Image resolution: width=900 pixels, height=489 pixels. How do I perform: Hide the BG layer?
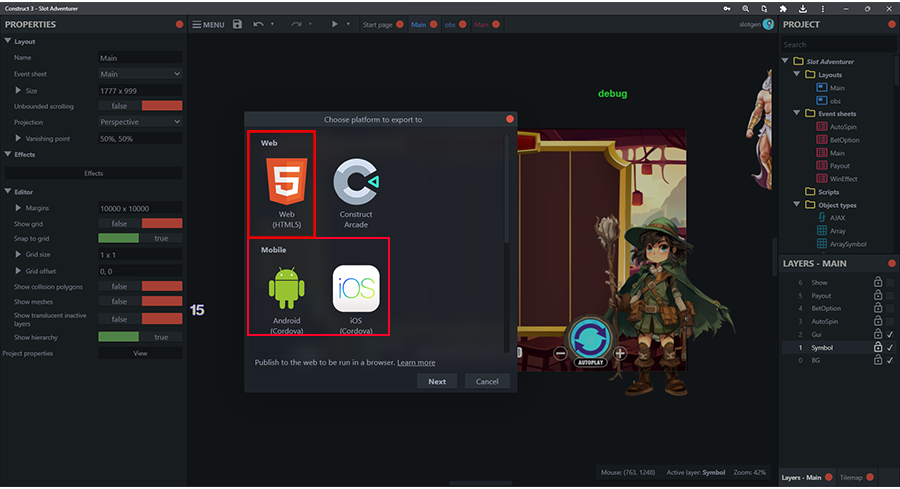[x=890, y=360]
